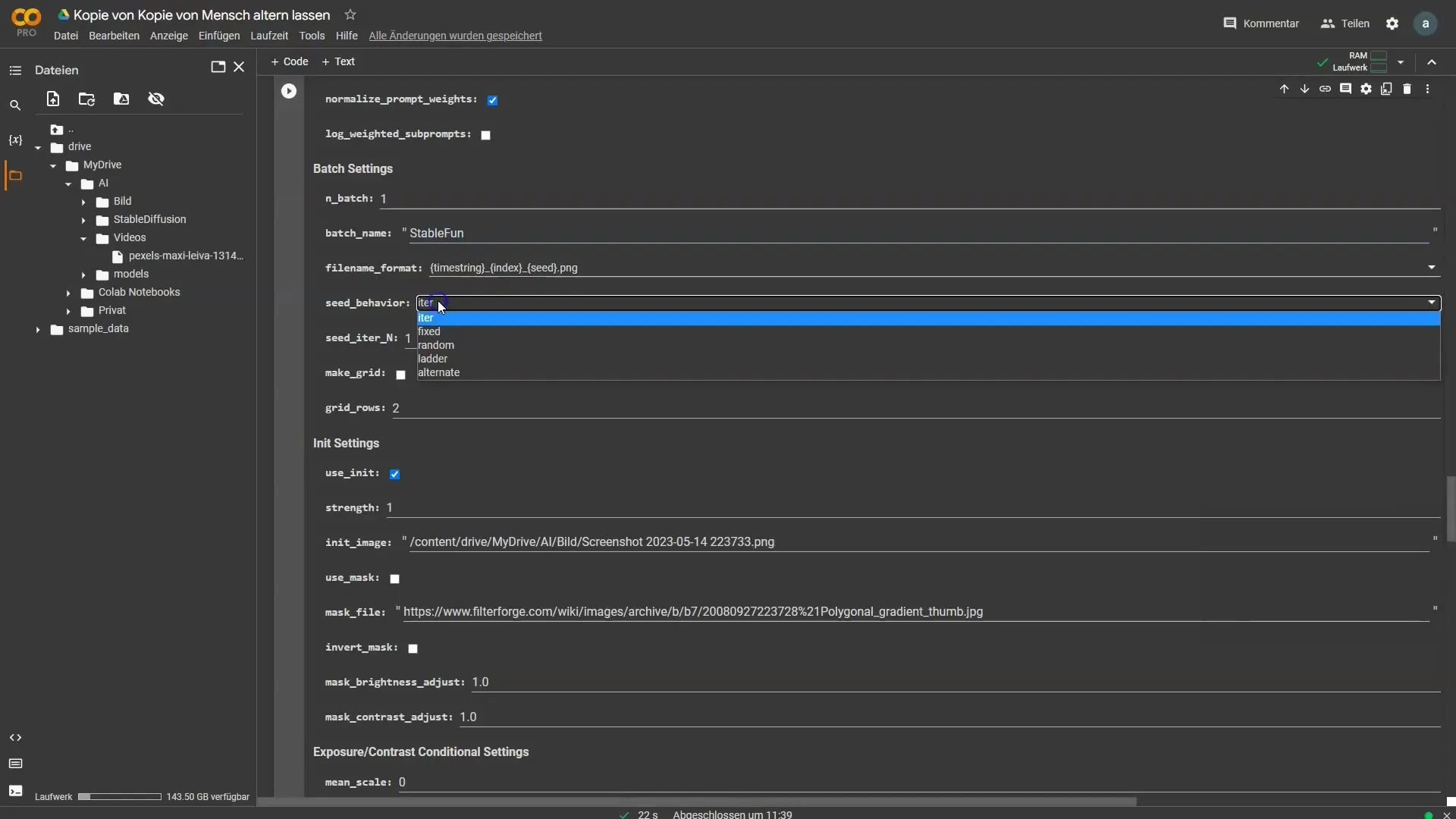Image resolution: width=1456 pixels, height=819 pixels.
Task: Choose 'fixed' seed behavior option
Action: 928,331
